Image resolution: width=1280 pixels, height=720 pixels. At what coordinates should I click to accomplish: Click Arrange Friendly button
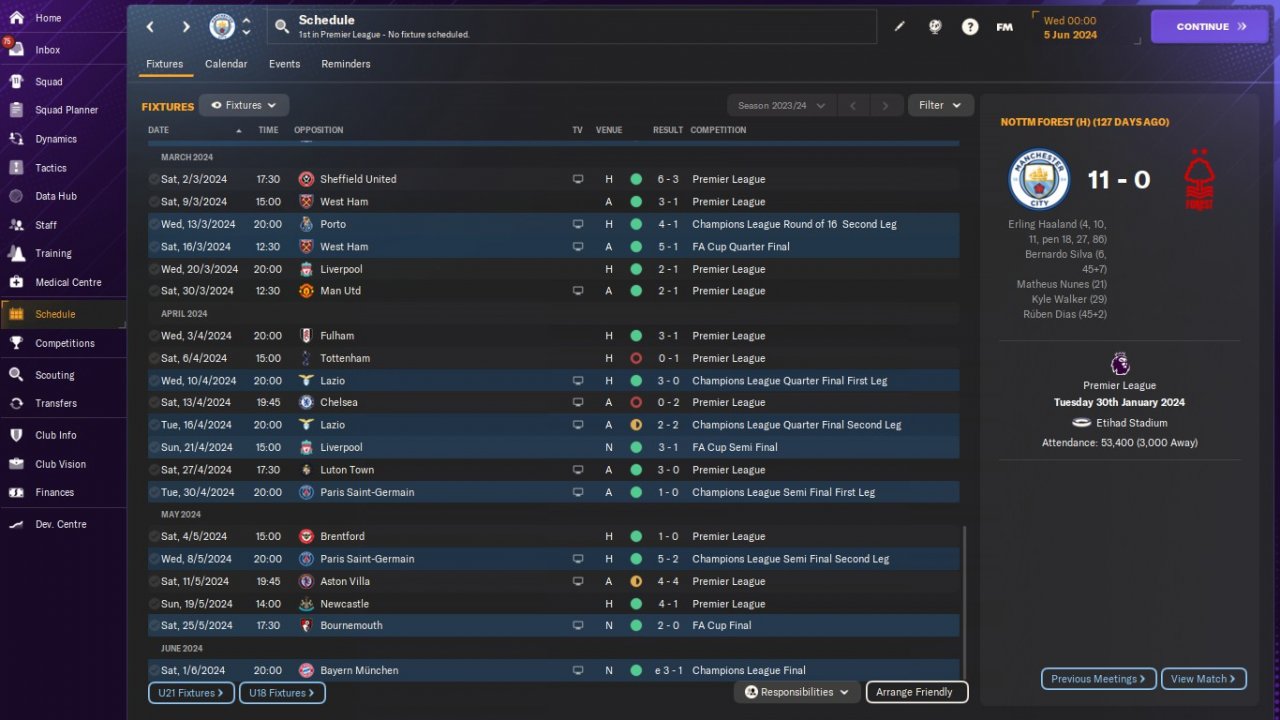point(916,692)
